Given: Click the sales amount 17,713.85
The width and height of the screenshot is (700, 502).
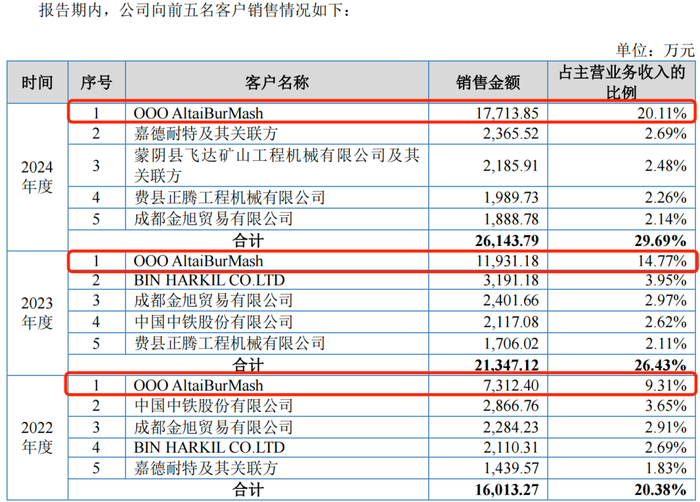Looking at the screenshot, I should pyautogui.click(x=507, y=113).
